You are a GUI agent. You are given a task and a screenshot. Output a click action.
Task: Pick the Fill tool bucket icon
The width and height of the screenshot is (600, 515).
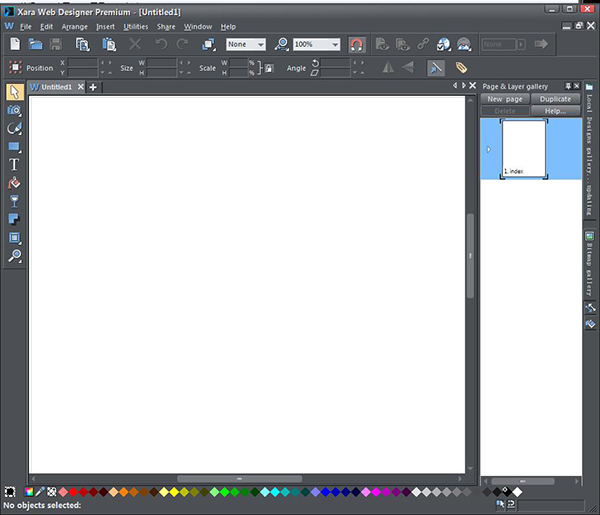14,183
